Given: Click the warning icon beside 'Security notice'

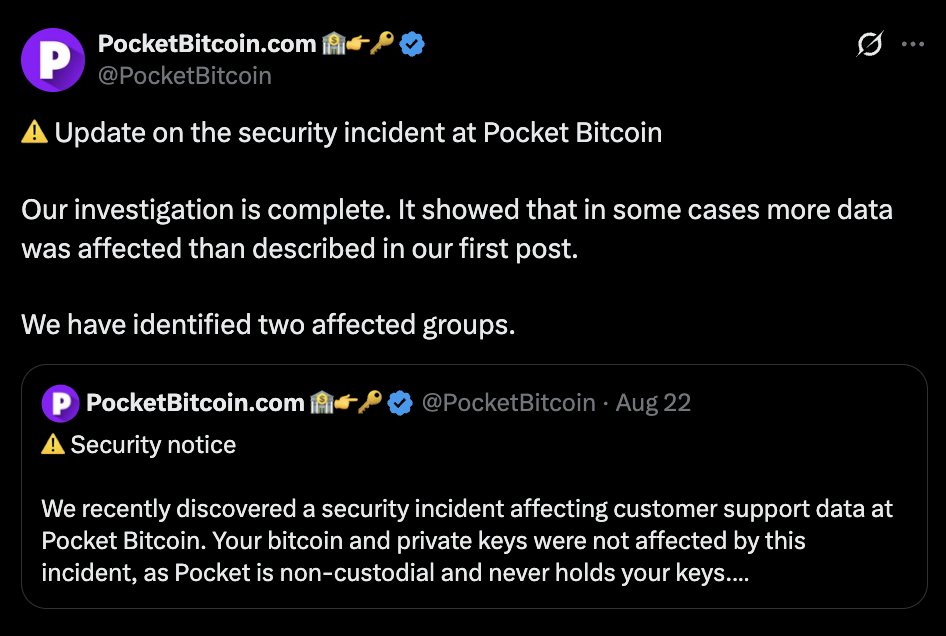Looking at the screenshot, I should [53, 445].
